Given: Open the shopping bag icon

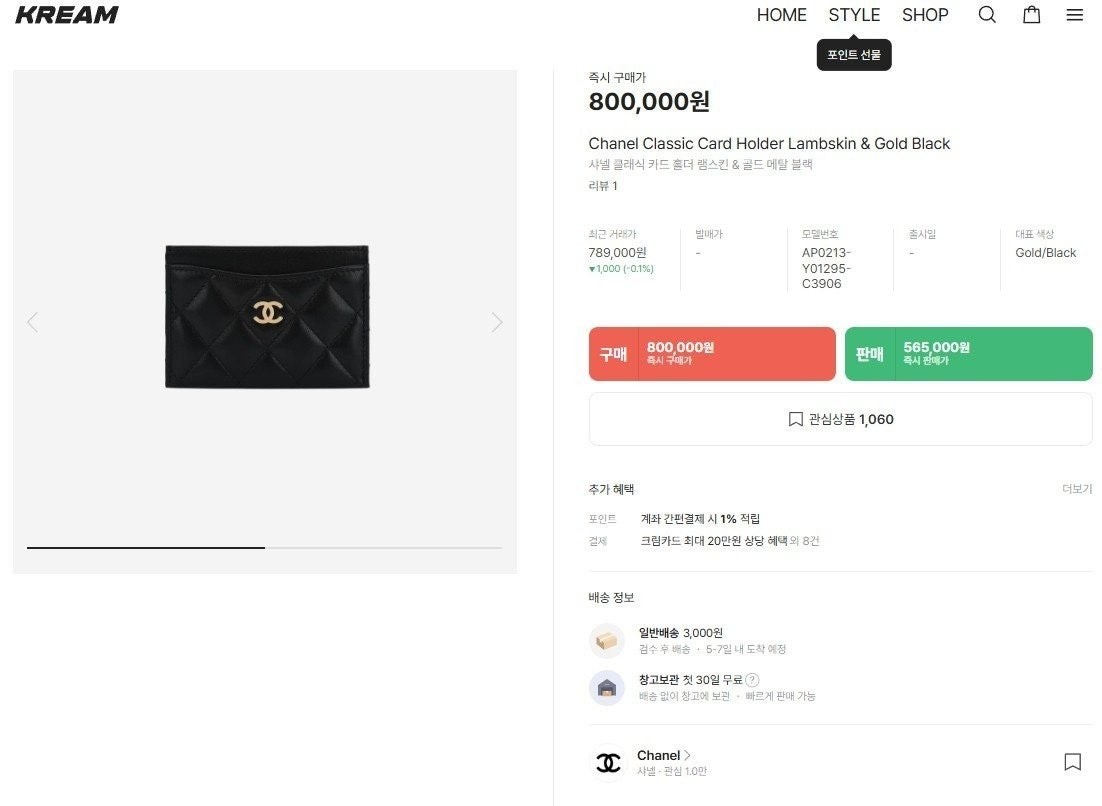Looking at the screenshot, I should 1031,15.
